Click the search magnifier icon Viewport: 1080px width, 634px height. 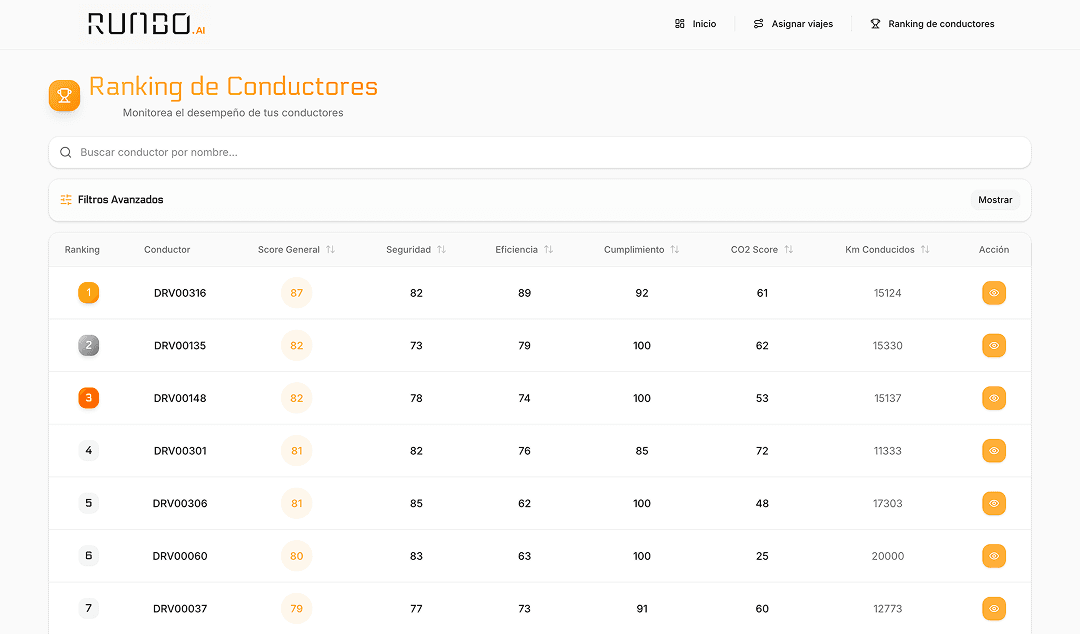[x=65, y=152]
